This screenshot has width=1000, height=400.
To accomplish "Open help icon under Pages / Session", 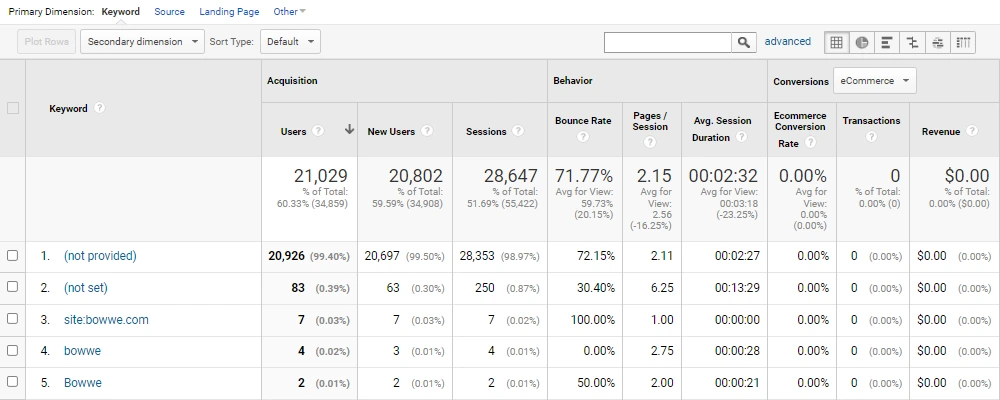I will (x=650, y=142).
